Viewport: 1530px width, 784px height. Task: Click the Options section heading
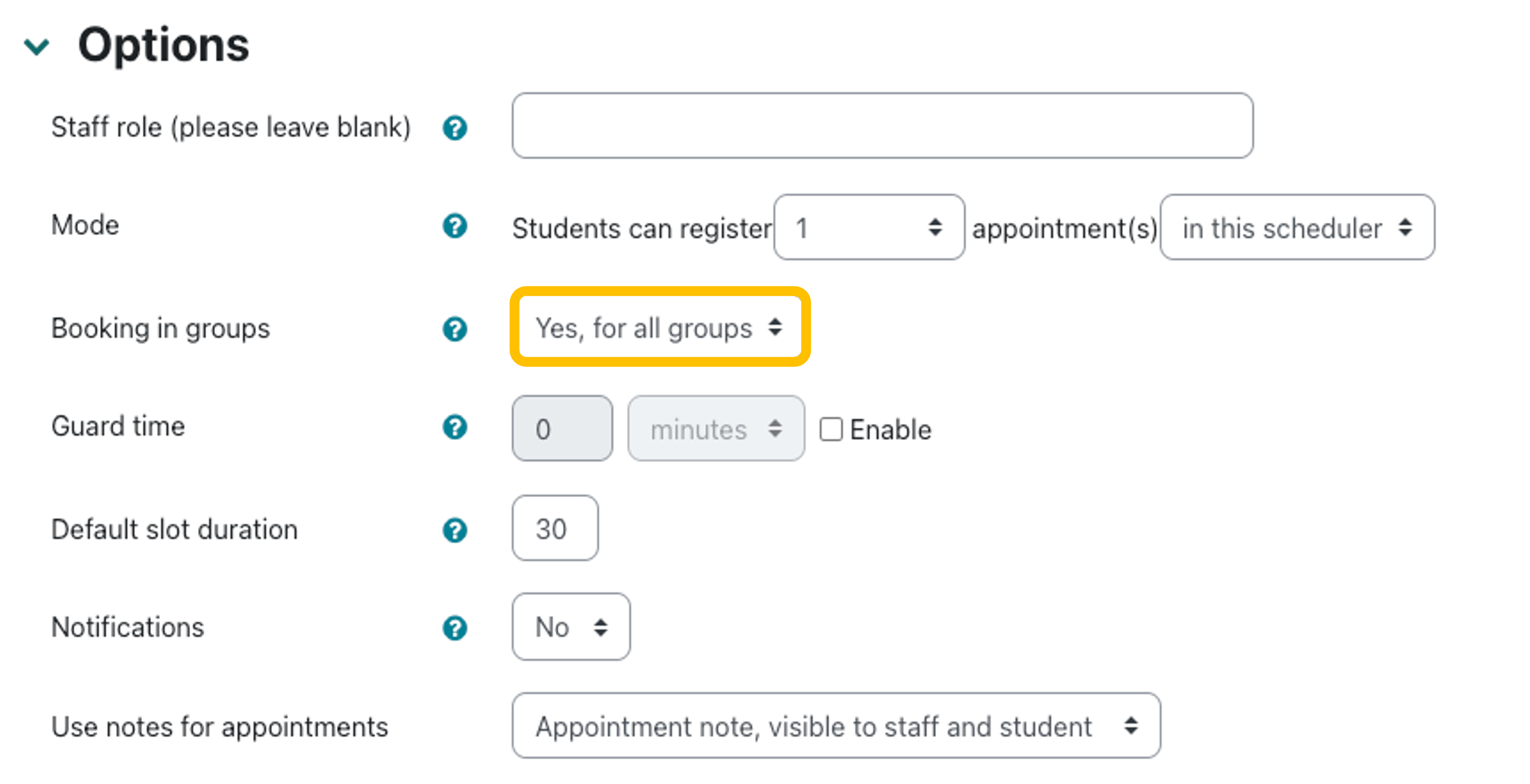(163, 45)
